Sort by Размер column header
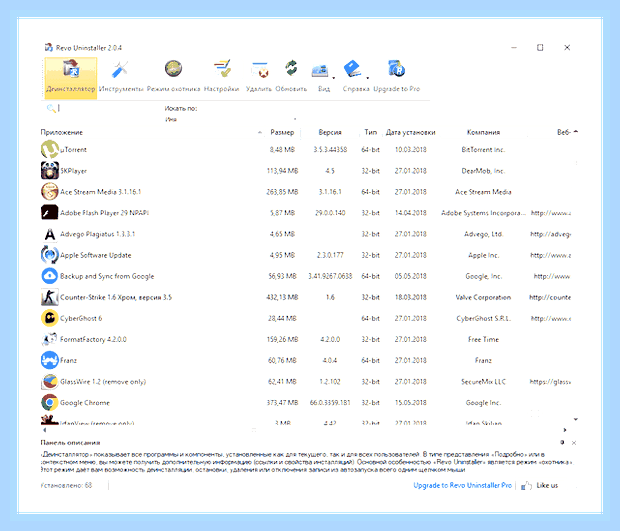This screenshot has width=620, height=531. (x=282, y=132)
